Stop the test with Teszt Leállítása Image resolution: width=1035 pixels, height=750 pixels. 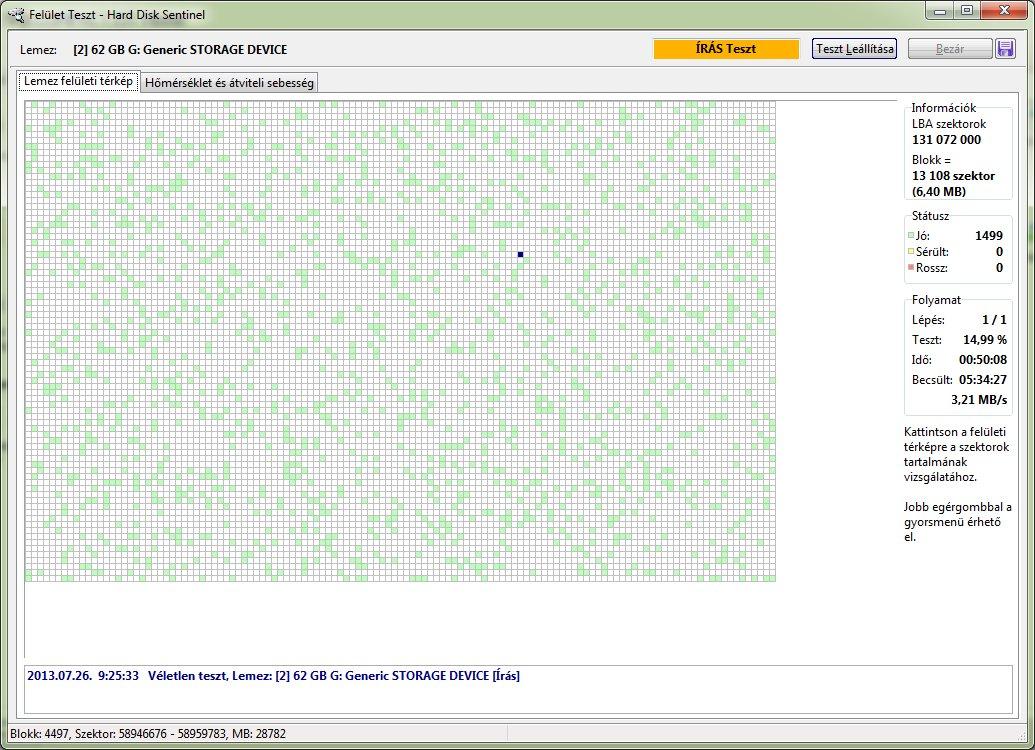(854, 49)
